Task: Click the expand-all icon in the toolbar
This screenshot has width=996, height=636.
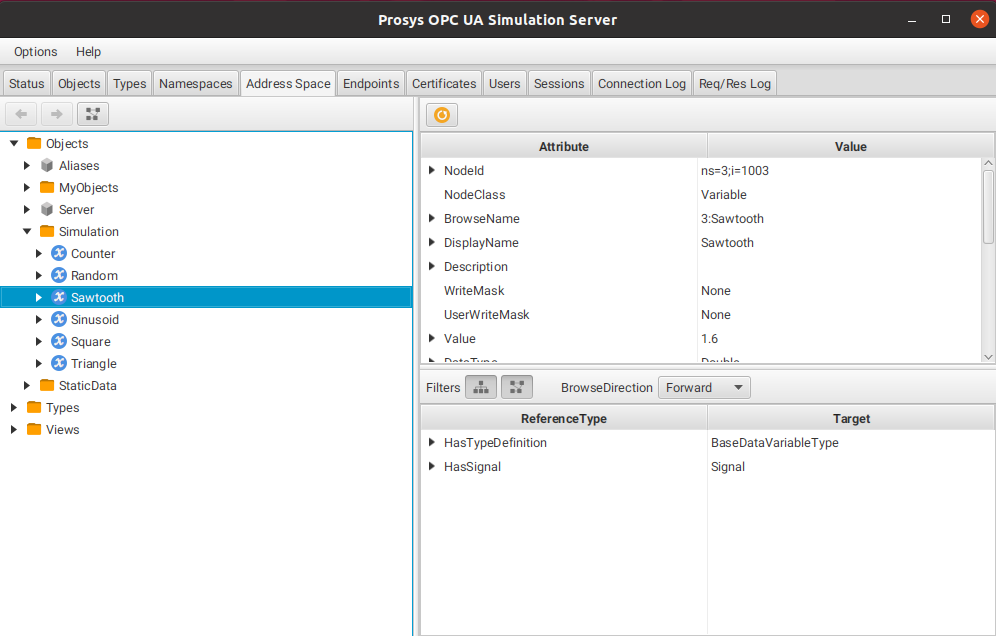Action: pos(92,114)
